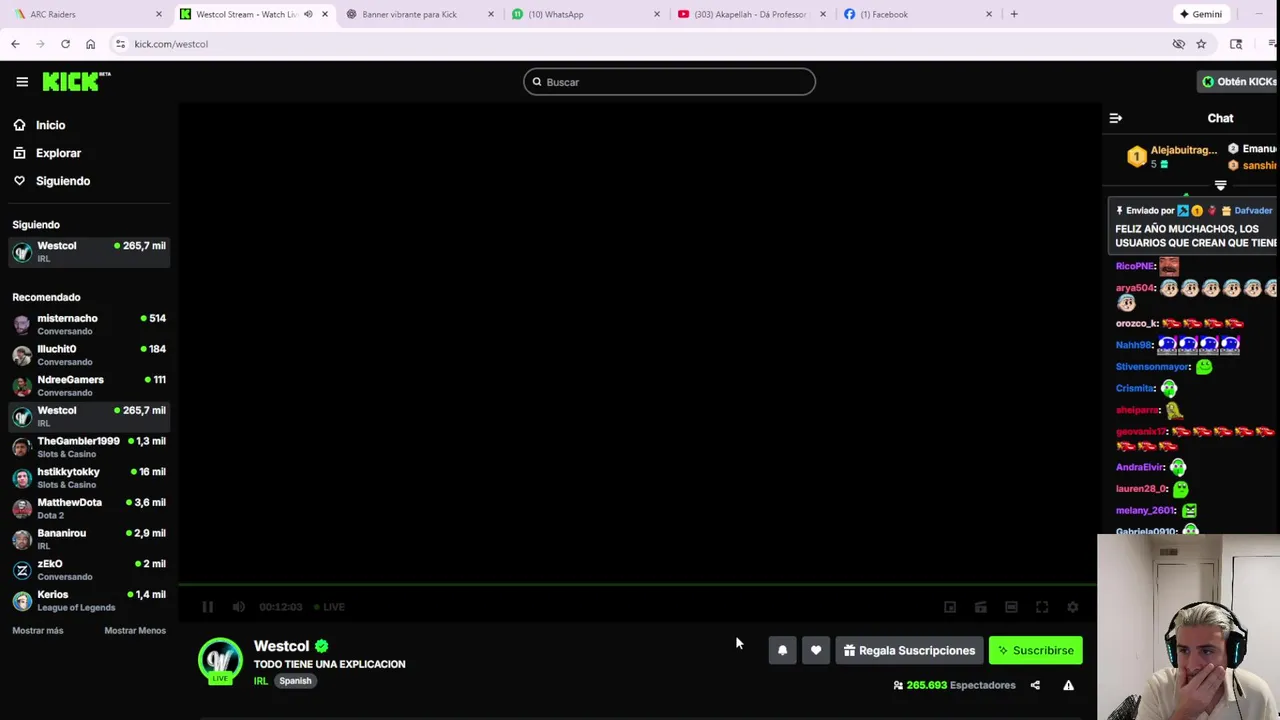Viewport: 1280px width, 720px height.
Task: Switch to Facebook browser tab
Action: 916,14
